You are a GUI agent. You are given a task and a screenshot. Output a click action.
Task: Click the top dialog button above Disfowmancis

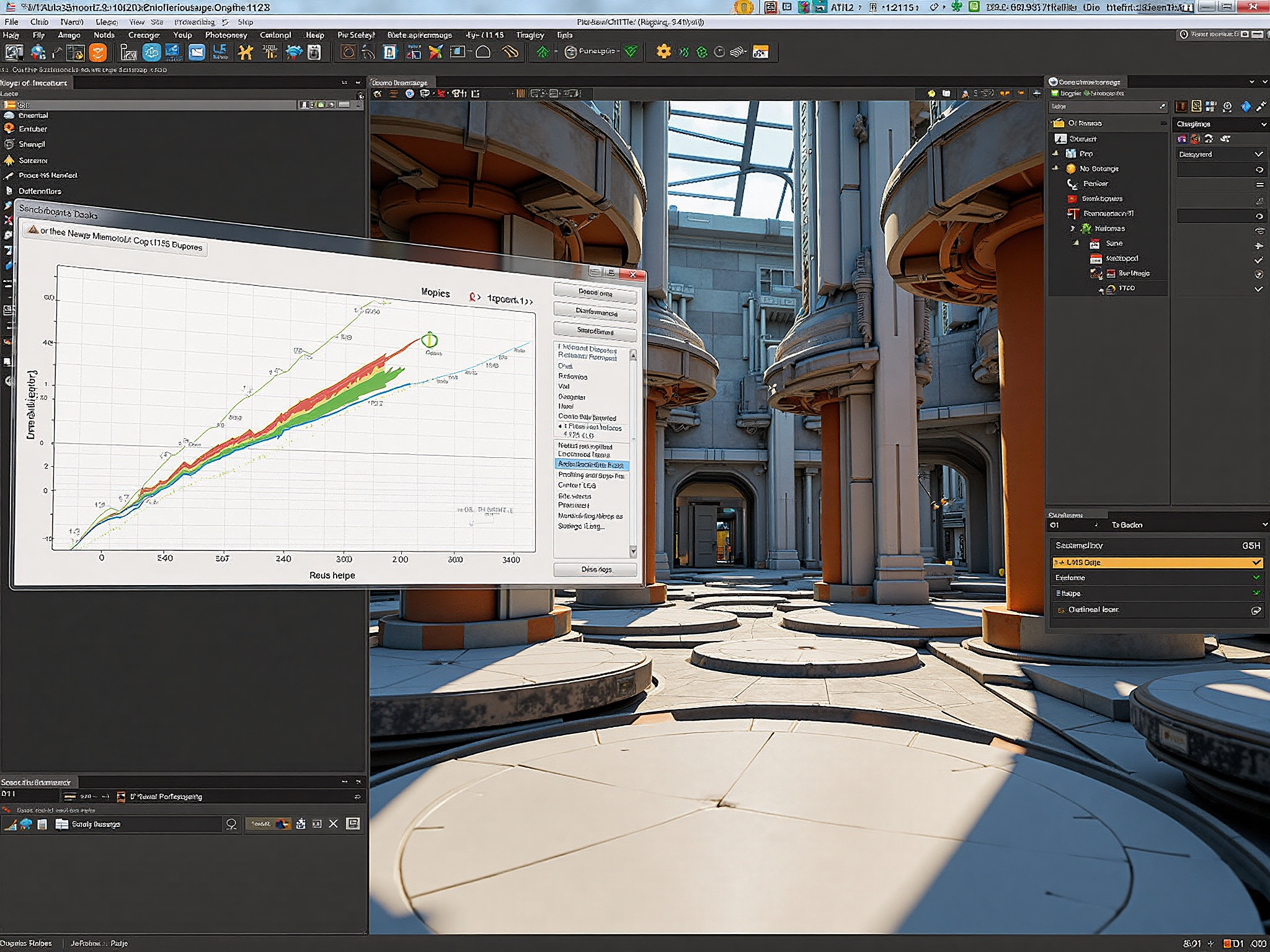click(595, 293)
